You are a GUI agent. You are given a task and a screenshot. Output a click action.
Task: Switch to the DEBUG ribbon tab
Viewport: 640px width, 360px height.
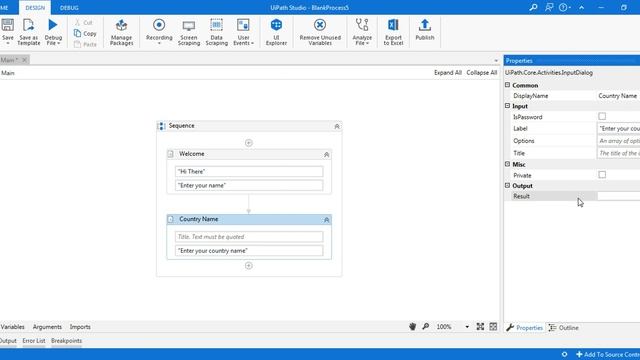click(x=69, y=8)
